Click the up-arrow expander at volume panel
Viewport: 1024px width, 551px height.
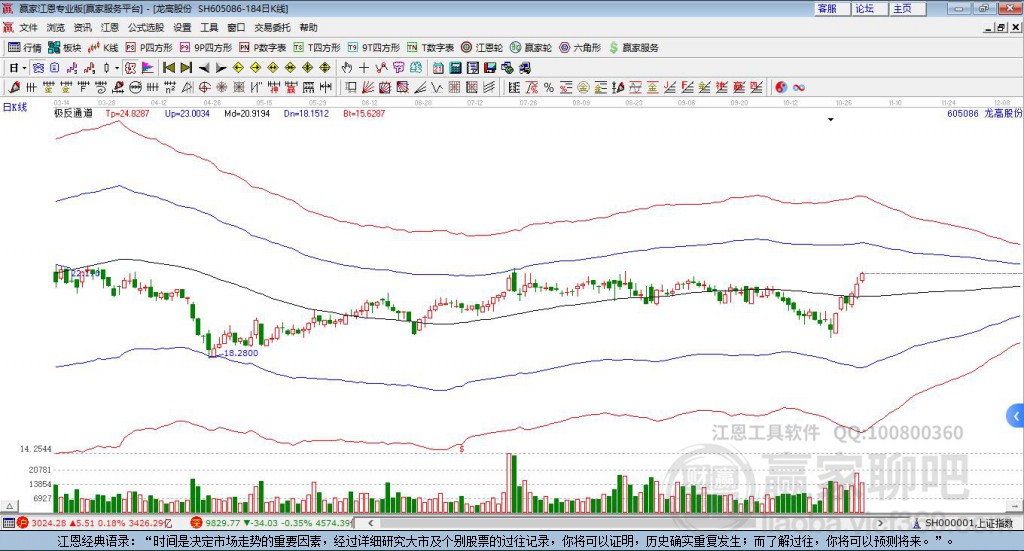click(x=10, y=506)
